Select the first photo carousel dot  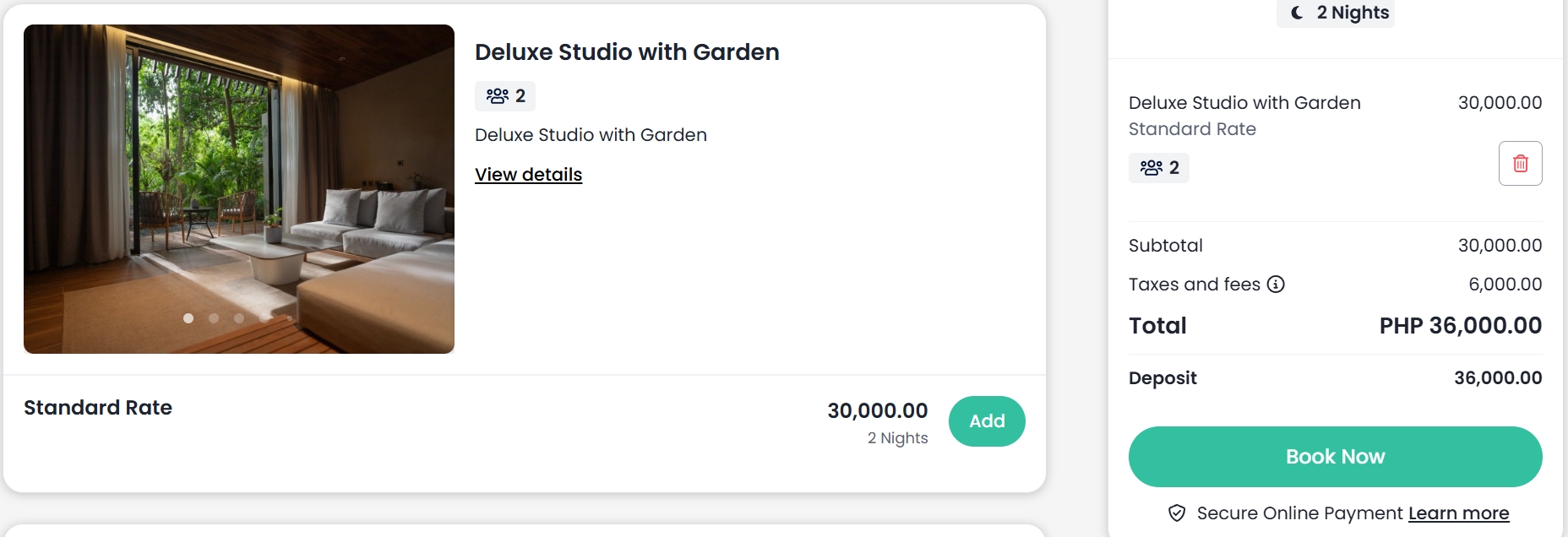tap(188, 318)
